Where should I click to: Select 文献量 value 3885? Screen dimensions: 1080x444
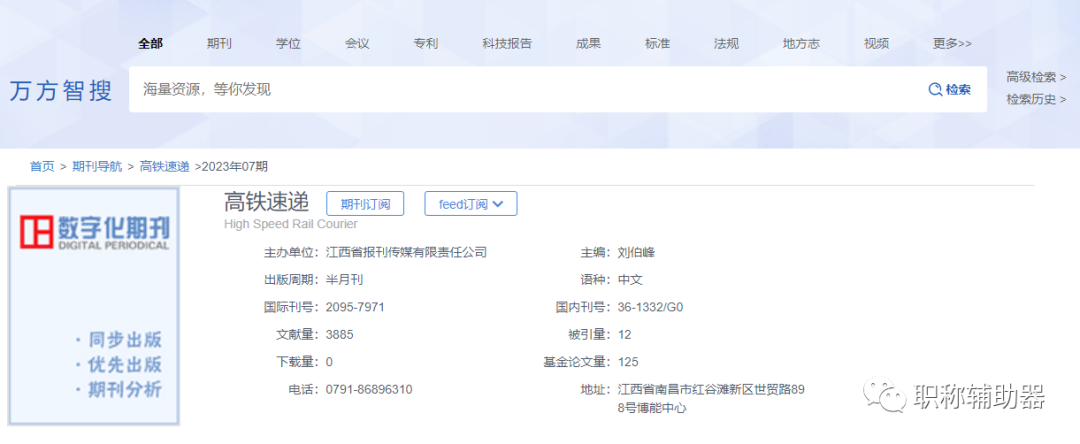click(x=340, y=335)
